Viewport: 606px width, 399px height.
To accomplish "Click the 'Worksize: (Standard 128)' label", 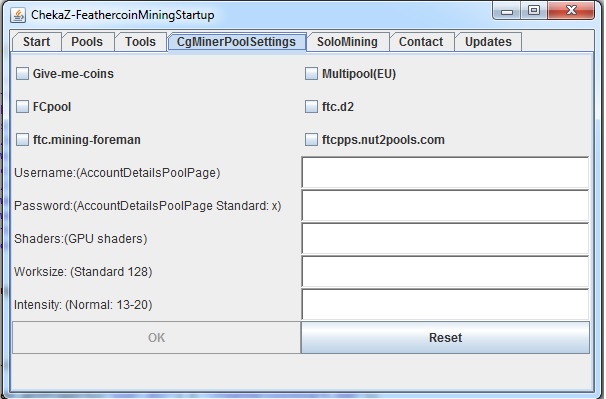I will pyautogui.click(x=83, y=272).
